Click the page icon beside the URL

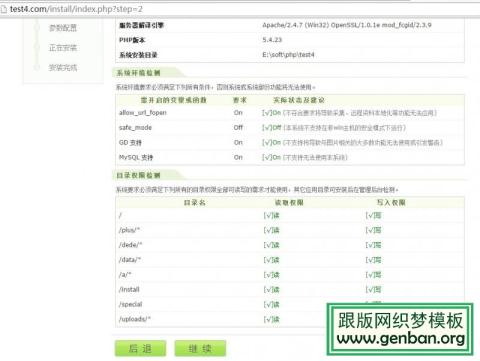pos(4,9)
